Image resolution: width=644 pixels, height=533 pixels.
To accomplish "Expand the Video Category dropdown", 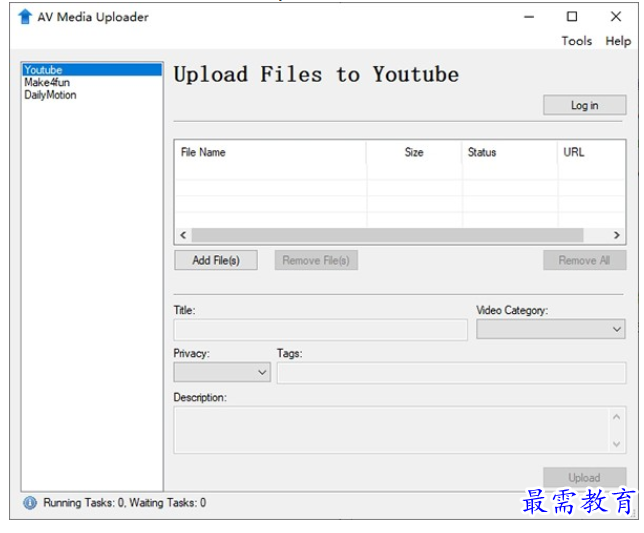I will 551,329.
